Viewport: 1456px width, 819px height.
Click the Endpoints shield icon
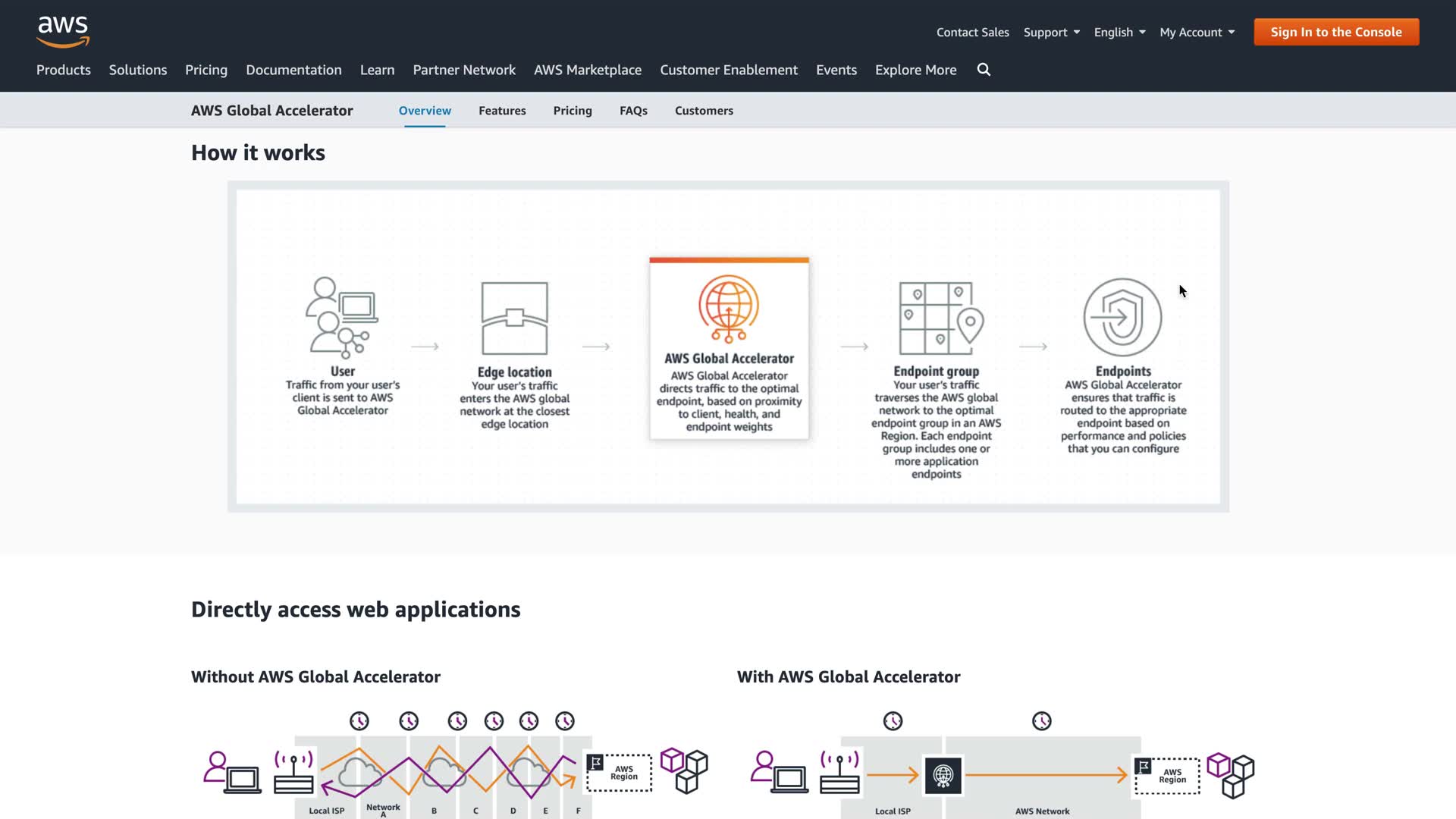point(1122,317)
